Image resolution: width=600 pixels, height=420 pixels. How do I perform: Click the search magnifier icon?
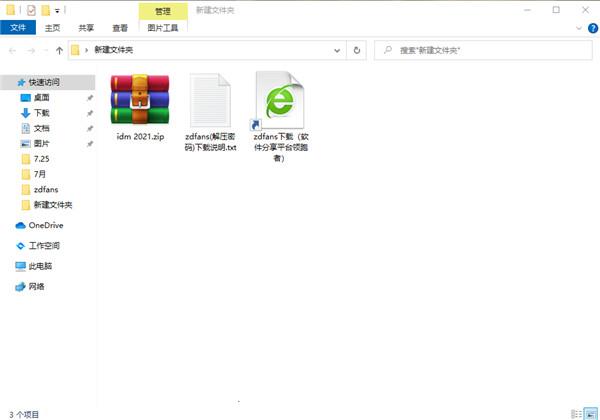[x=388, y=50]
